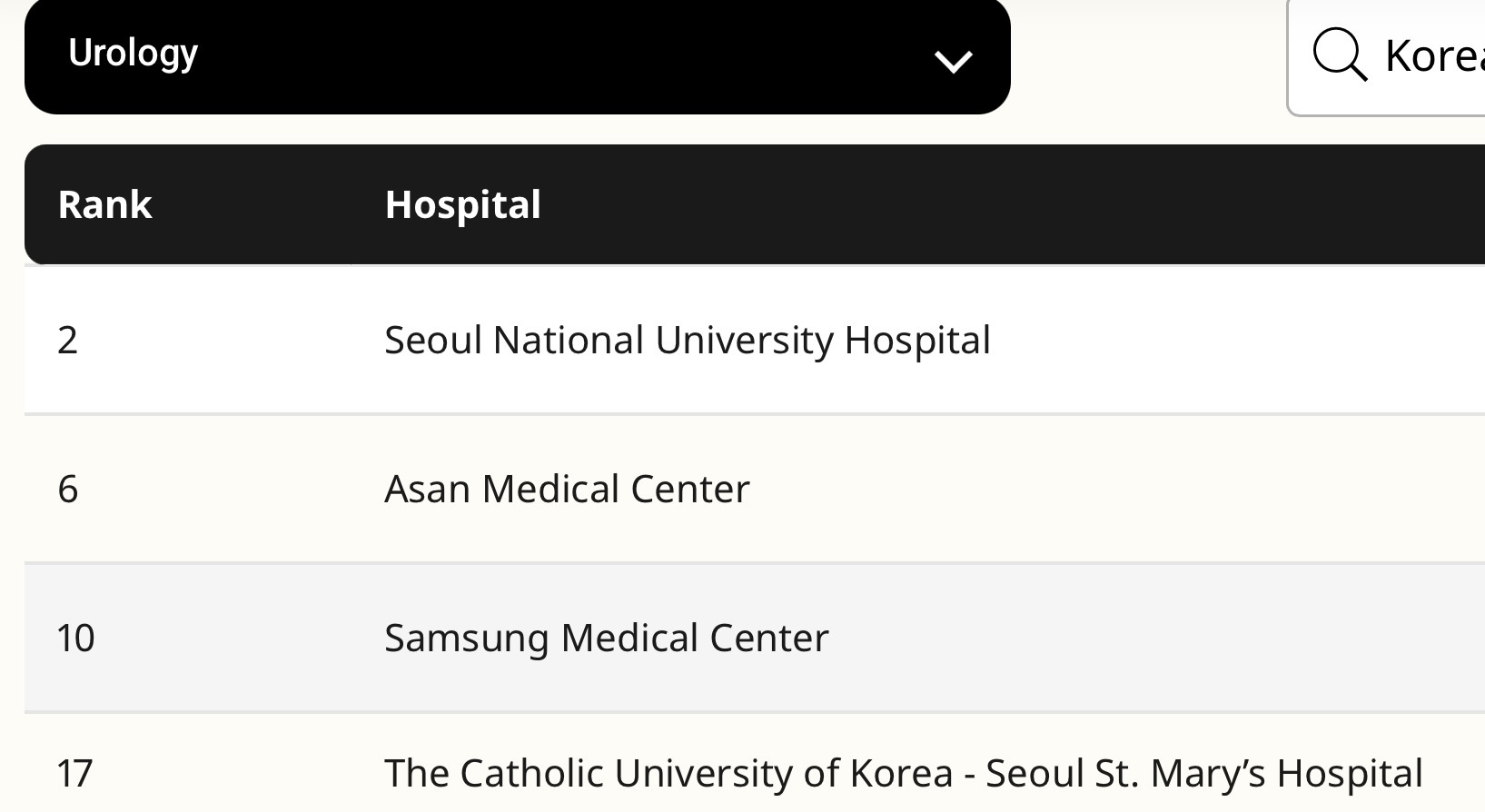Select Samsung Medical Center hospital name
1485x812 pixels.
point(606,638)
